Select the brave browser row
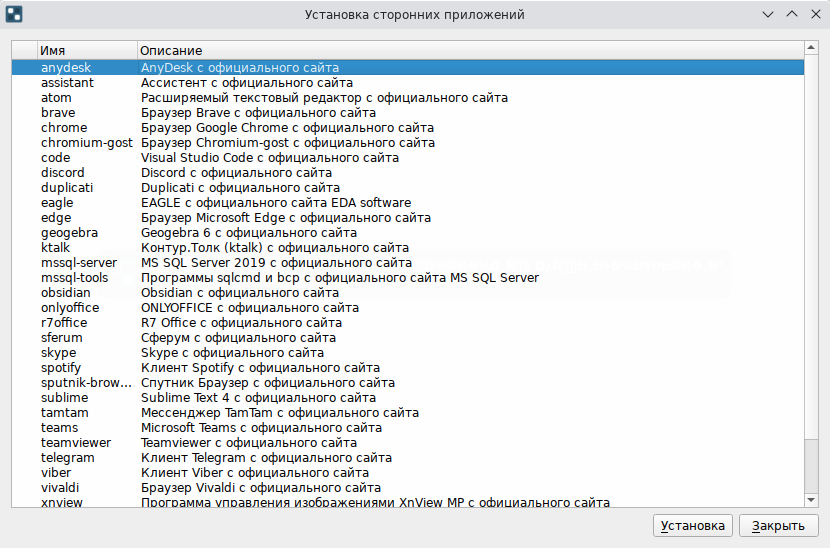The height and width of the screenshot is (548, 830). (x=408, y=112)
